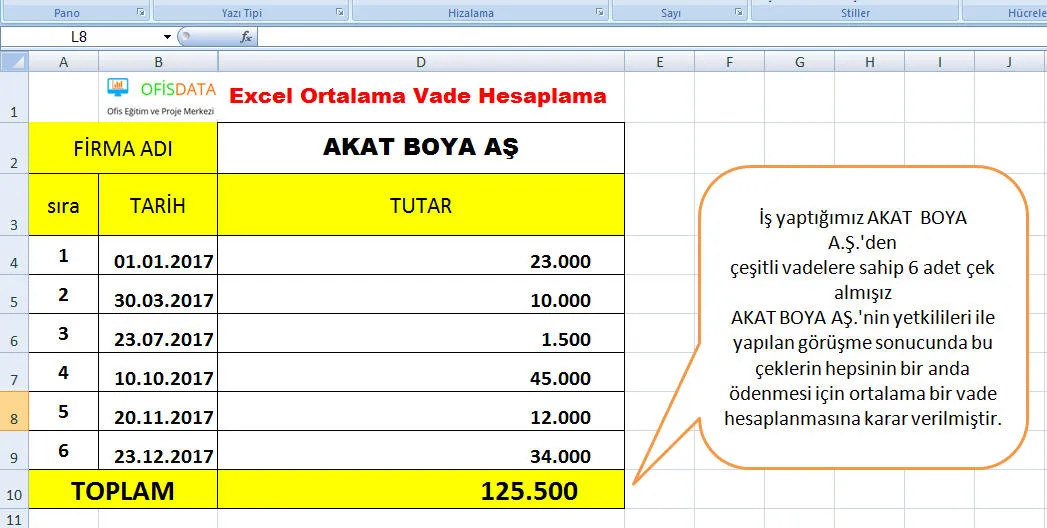
Task: Click the OFISDATA logo image
Action: (x=160, y=96)
